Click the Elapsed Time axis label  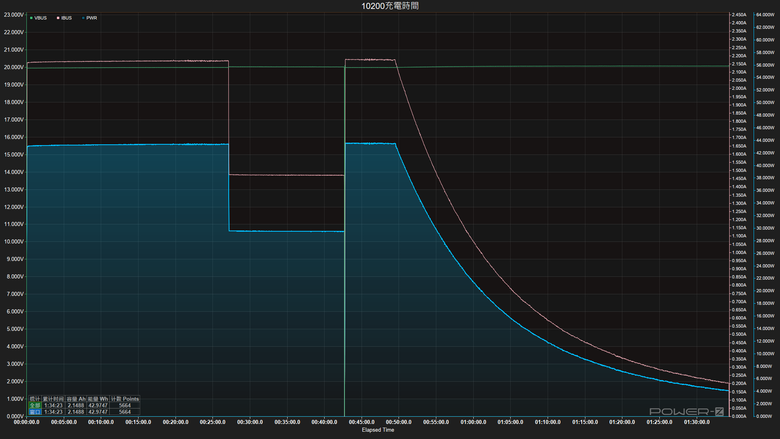[x=378, y=430]
